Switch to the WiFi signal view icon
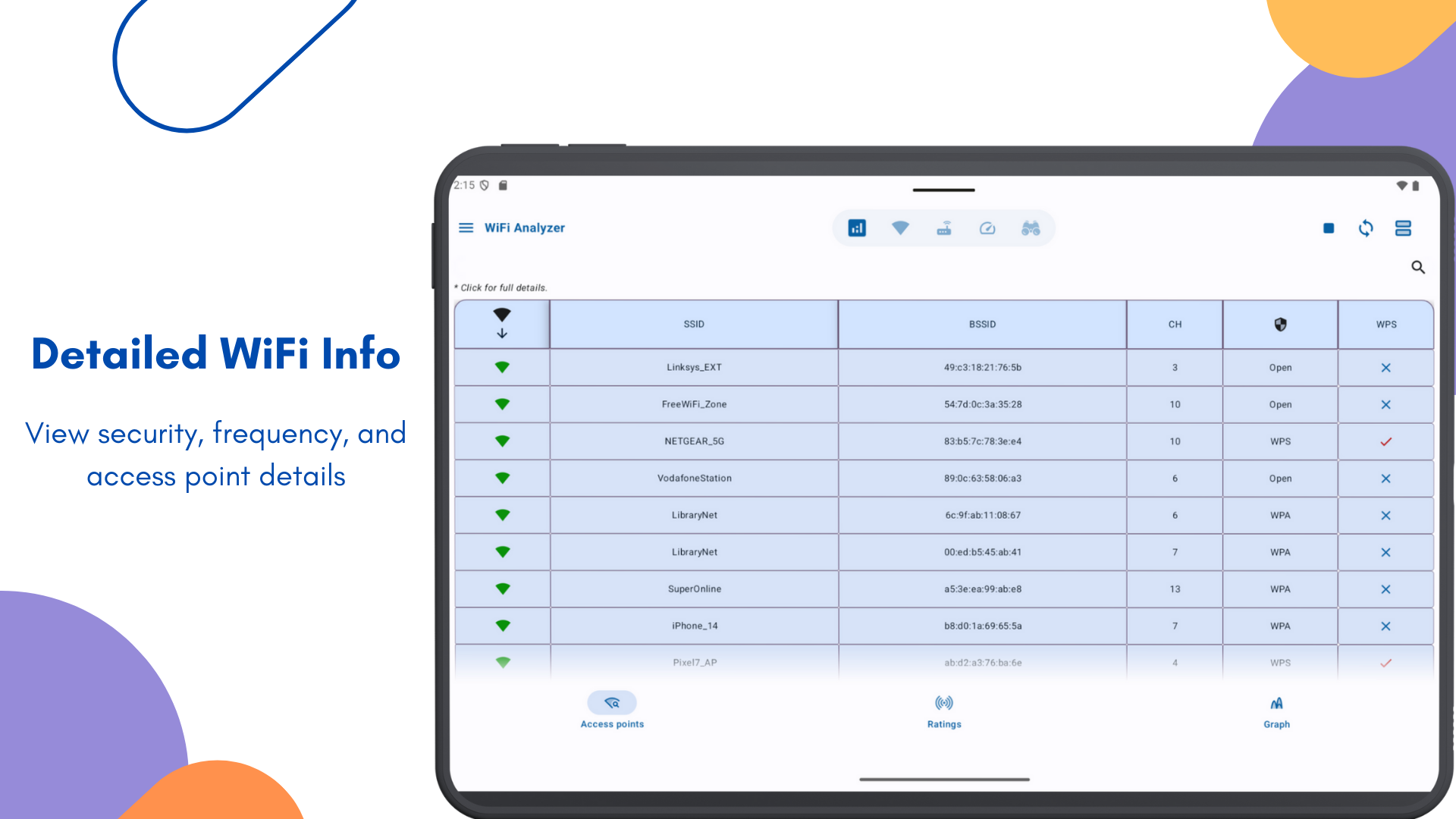Viewport: 1456px width, 819px height. pyautogui.click(x=900, y=228)
